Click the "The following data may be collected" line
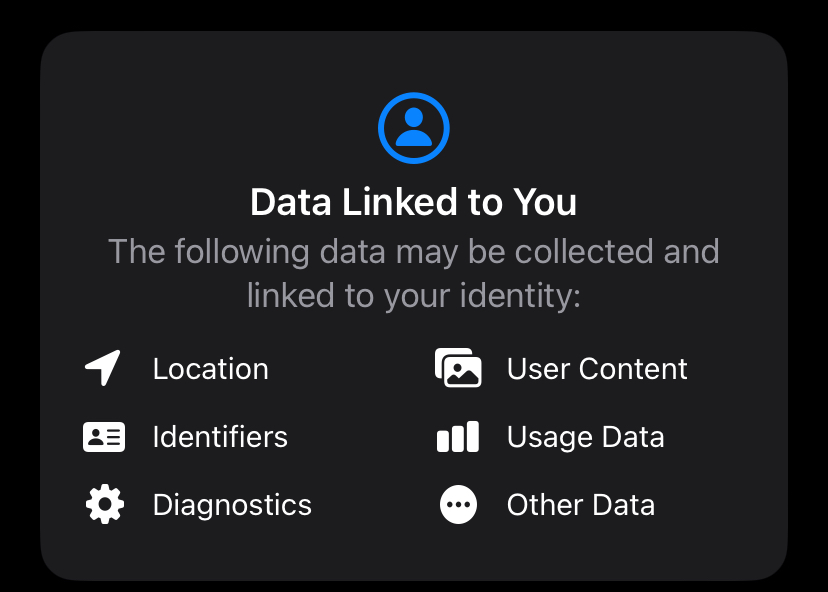828x592 pixels. 414,251
